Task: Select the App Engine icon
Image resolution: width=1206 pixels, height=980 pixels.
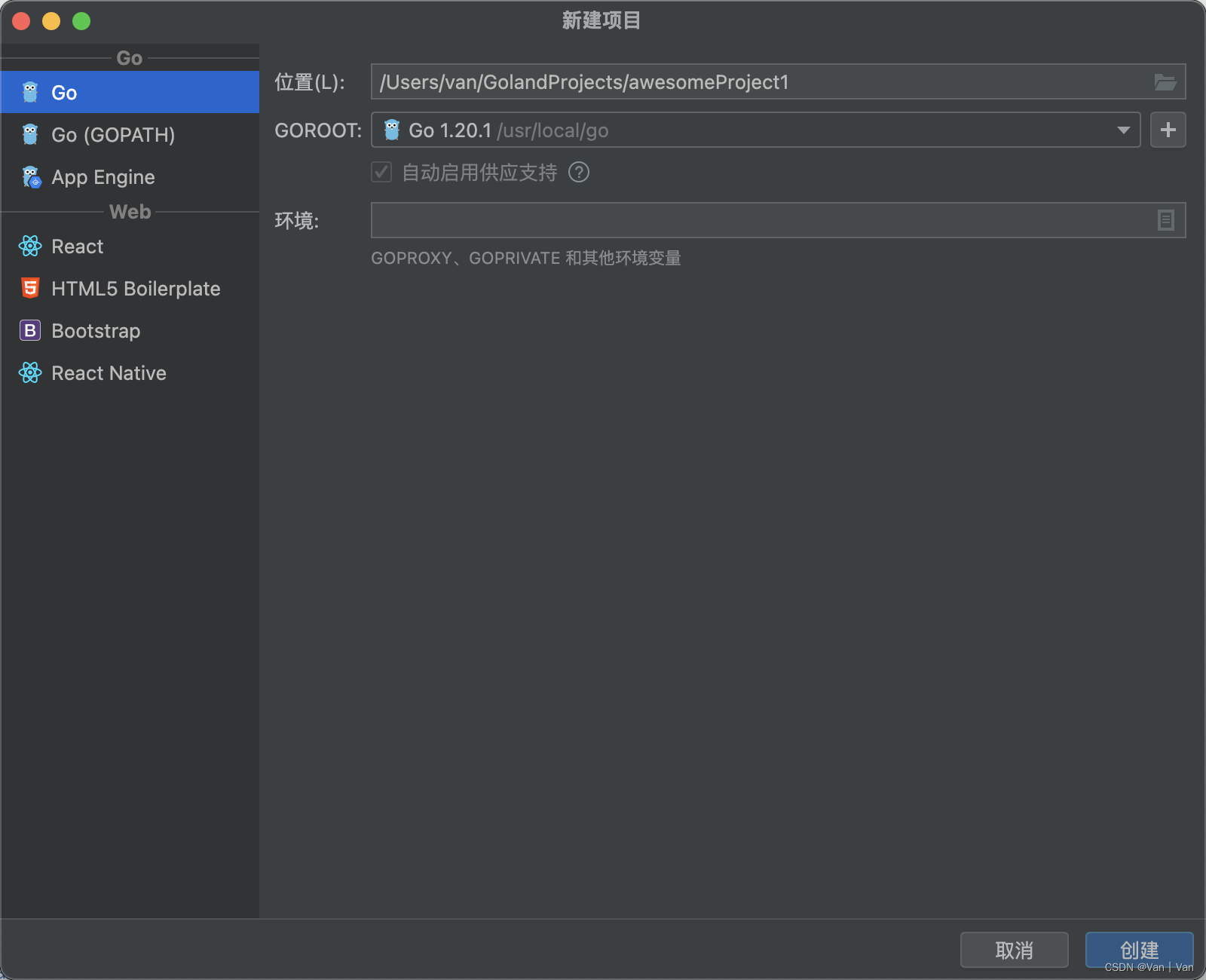Action: (29, 177)
